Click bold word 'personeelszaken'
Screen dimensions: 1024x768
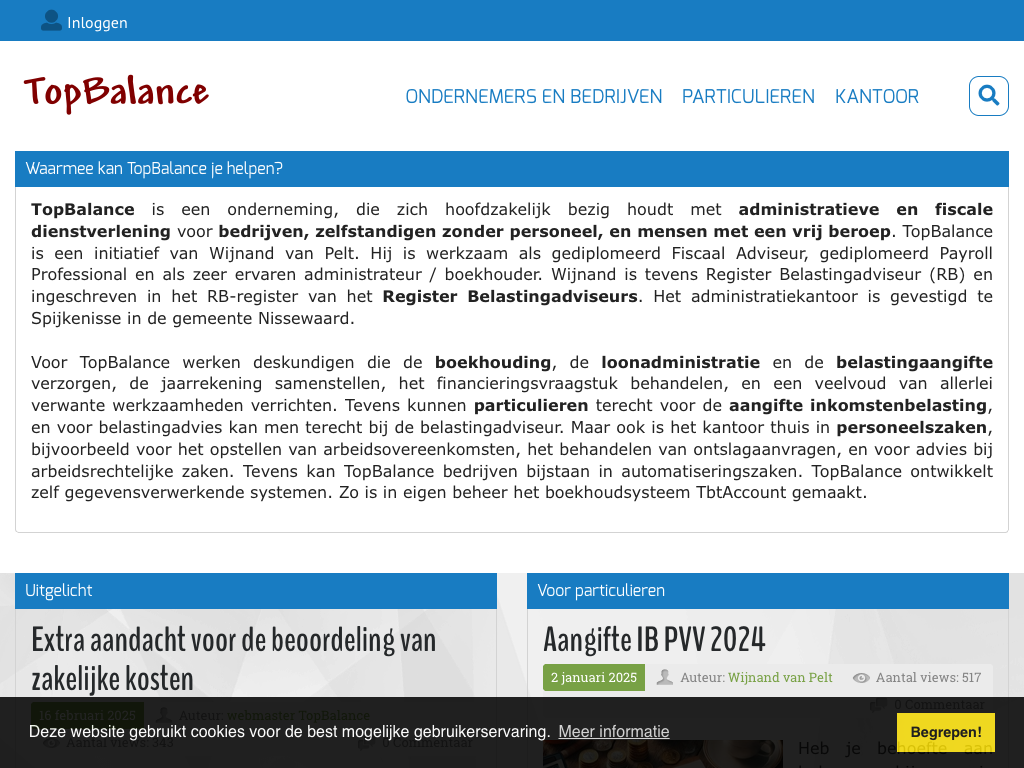click(912, 428)
